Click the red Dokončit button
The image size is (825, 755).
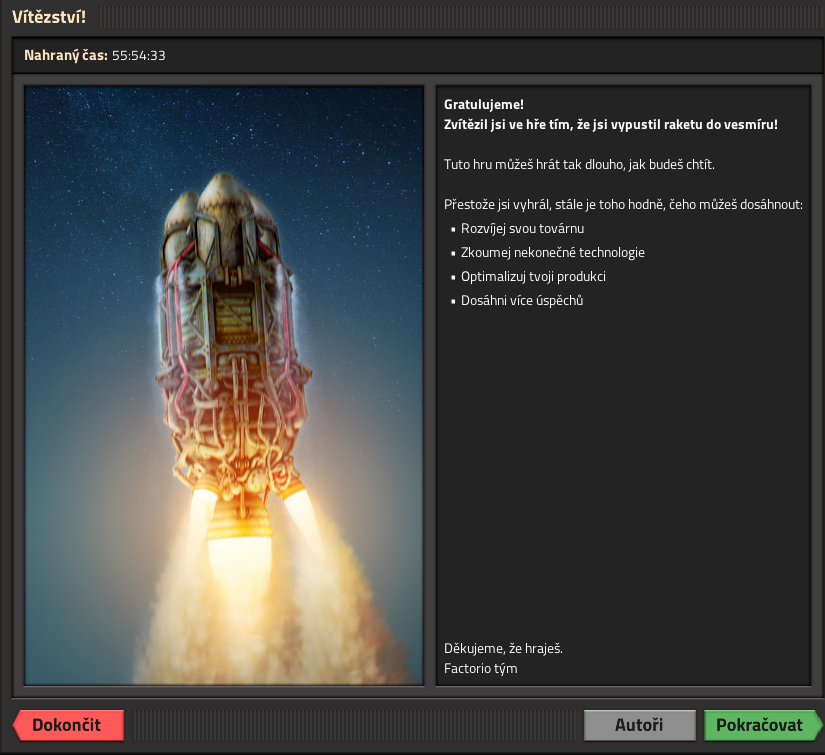[x=68, y=725]
